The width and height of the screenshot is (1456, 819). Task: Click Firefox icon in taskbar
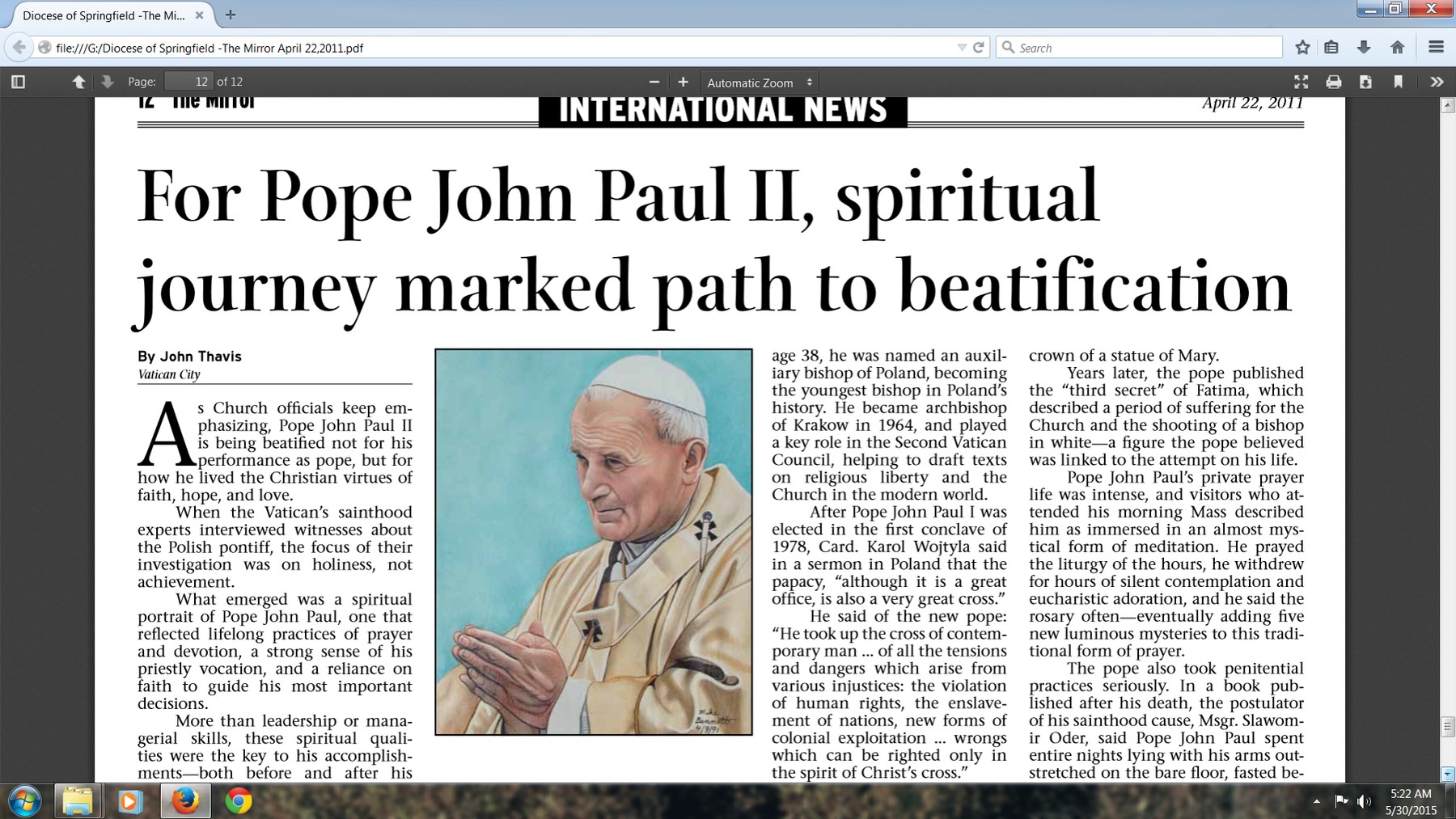tap(185, 801)
